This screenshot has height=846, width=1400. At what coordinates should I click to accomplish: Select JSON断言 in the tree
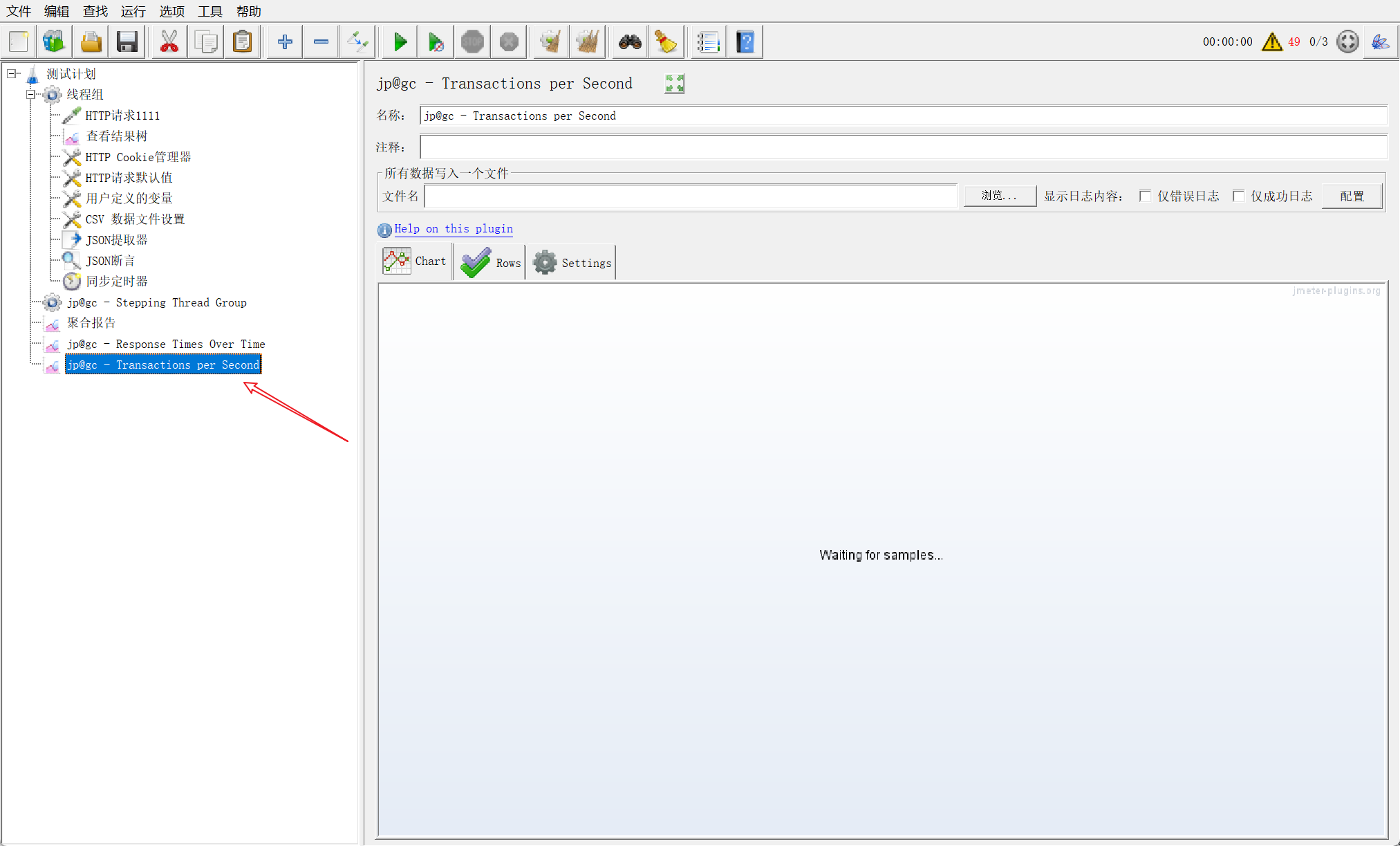110,261
